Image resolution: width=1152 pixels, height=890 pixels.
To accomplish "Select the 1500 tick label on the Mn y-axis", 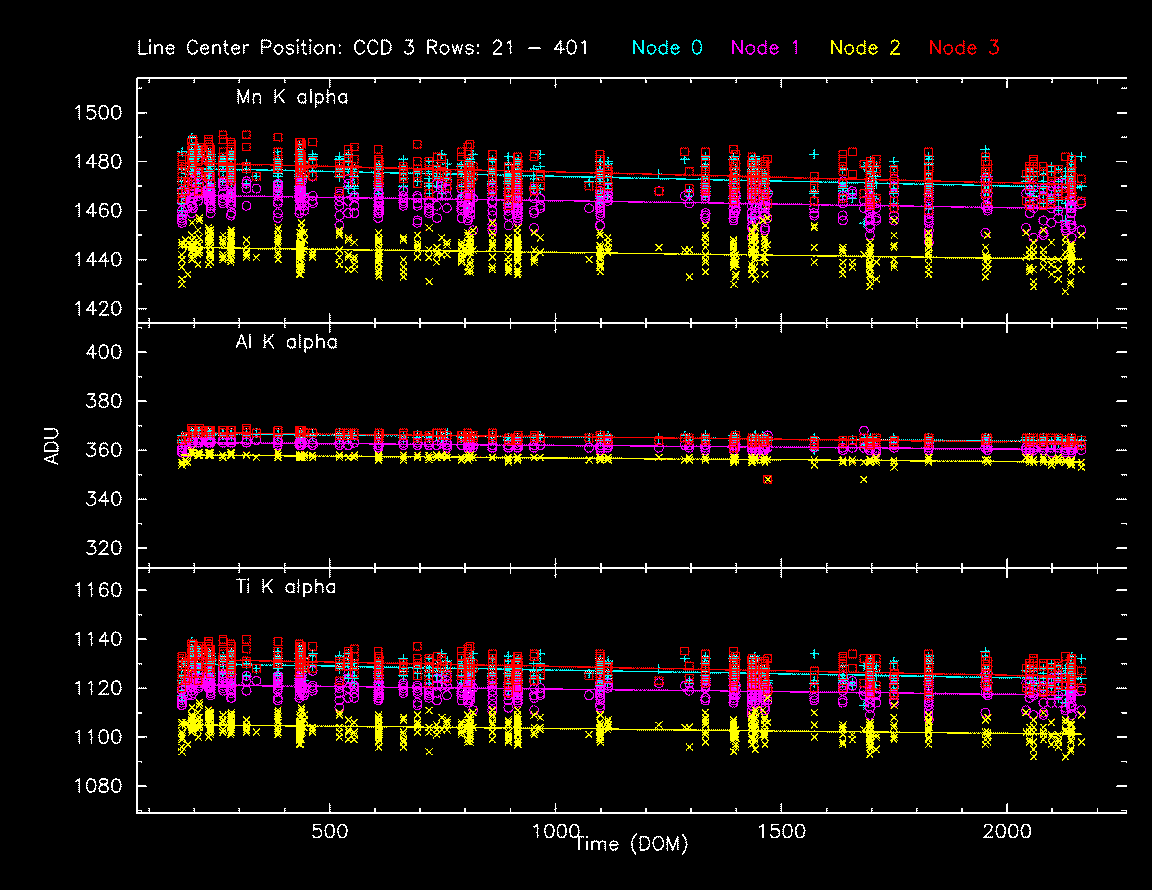I will (x=99, y=113).
